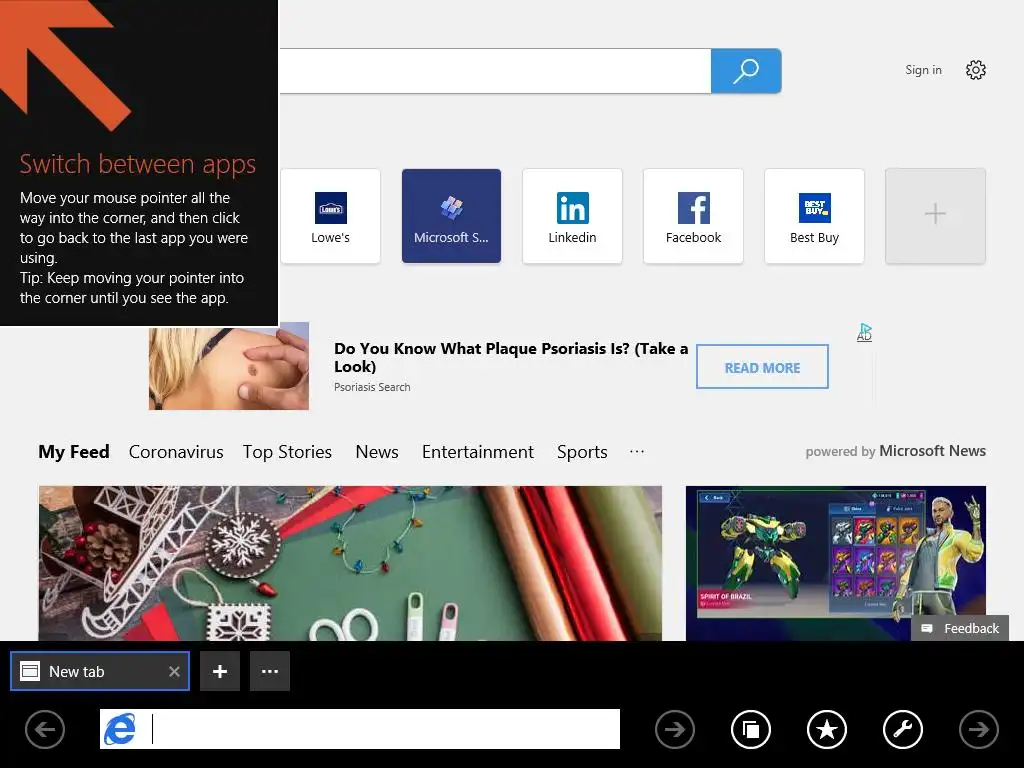Open tab tools ellipsis button
The image size is (1024, 768).
pos(270,671)
